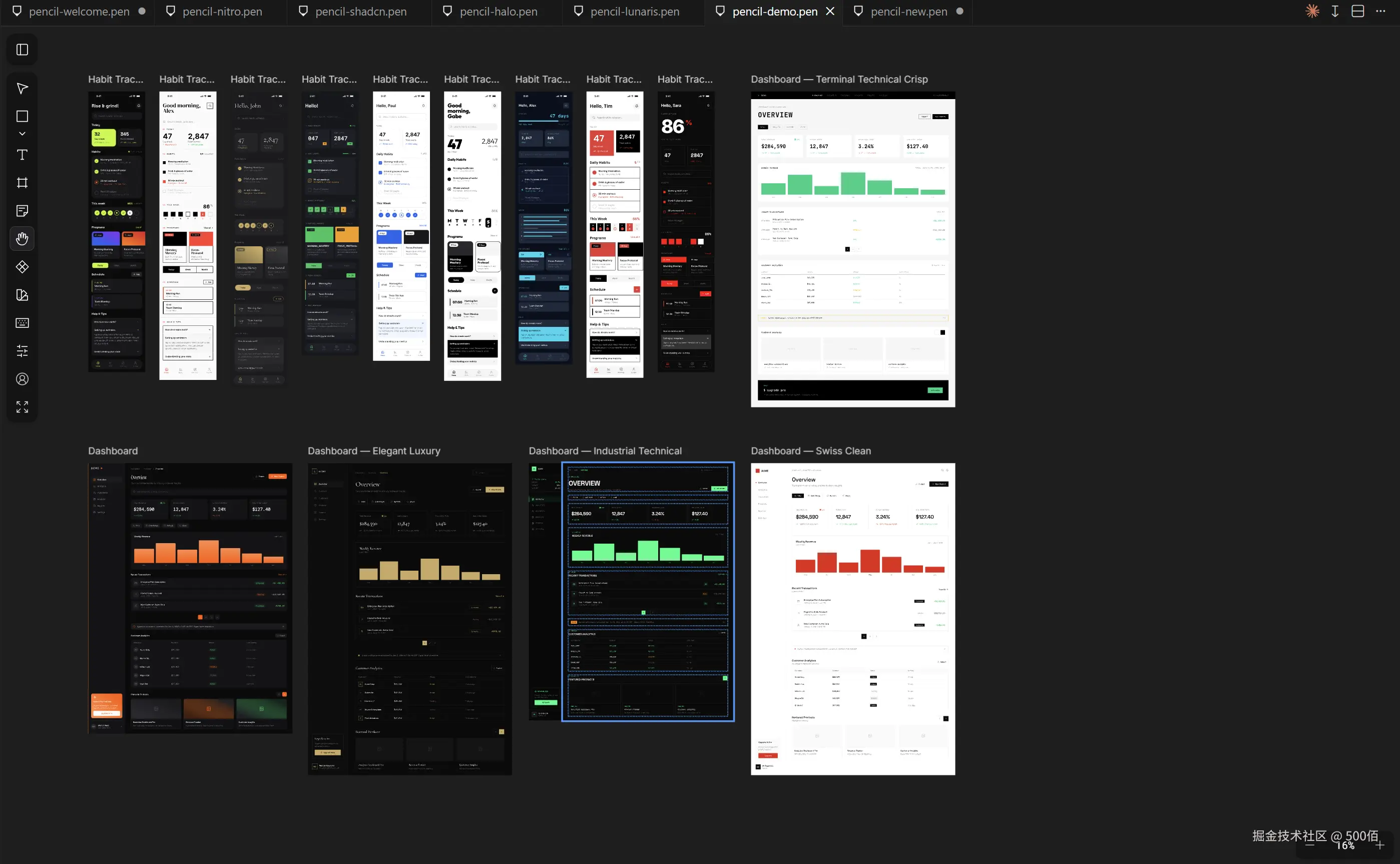The height and width of the screenshot is (864, 1400).
Task: Select the Frame tool
Action: [x=23, y=183]
